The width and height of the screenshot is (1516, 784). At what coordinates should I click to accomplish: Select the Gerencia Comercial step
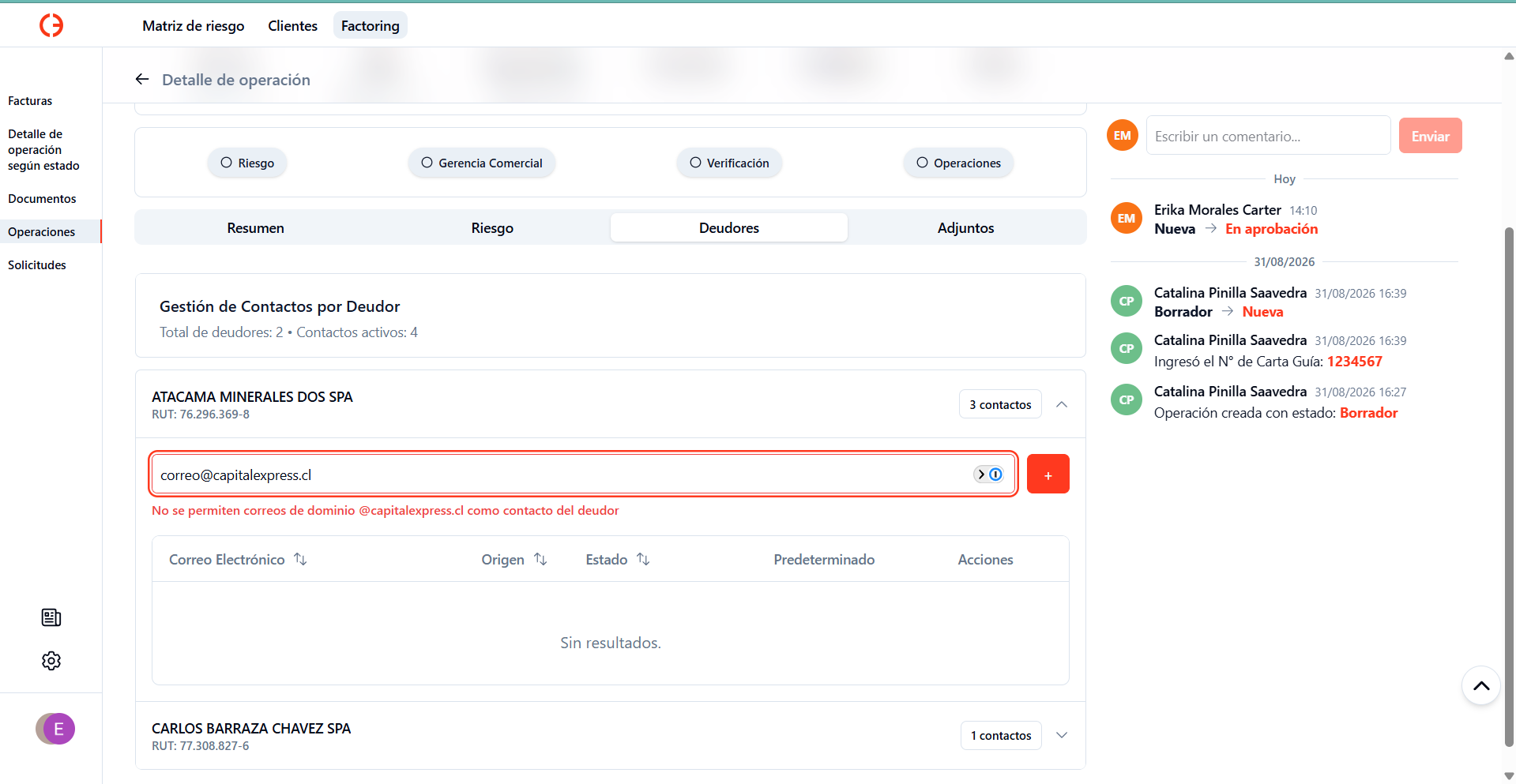point(482,163)
